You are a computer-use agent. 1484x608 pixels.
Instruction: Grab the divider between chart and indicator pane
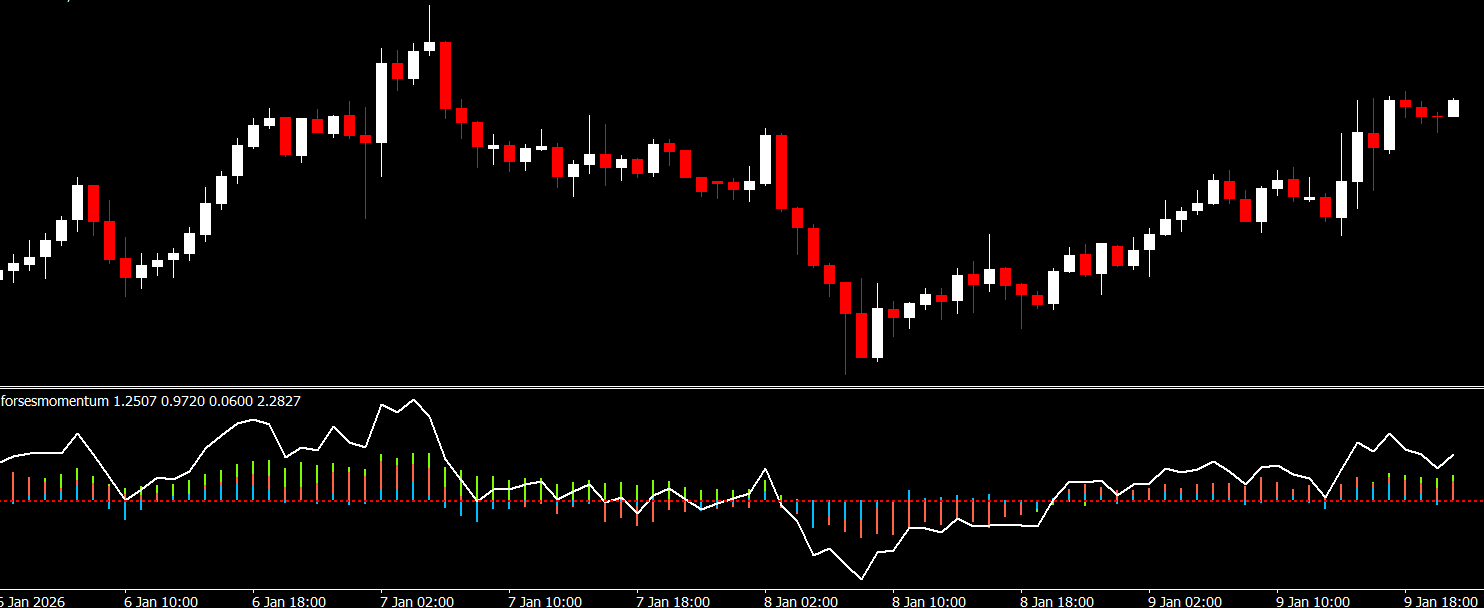point(742,387)
